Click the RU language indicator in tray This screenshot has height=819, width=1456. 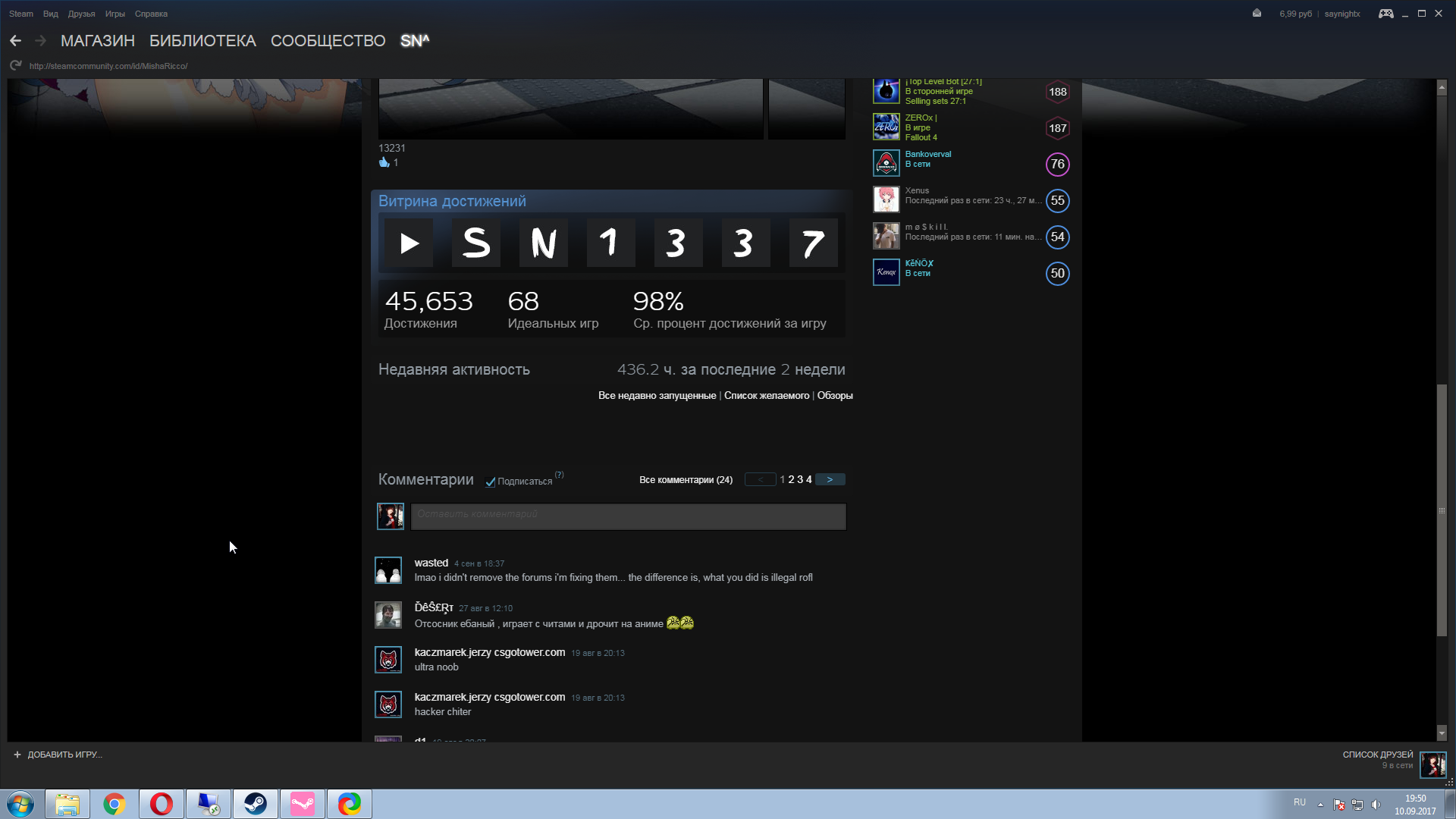point(1300,802)
